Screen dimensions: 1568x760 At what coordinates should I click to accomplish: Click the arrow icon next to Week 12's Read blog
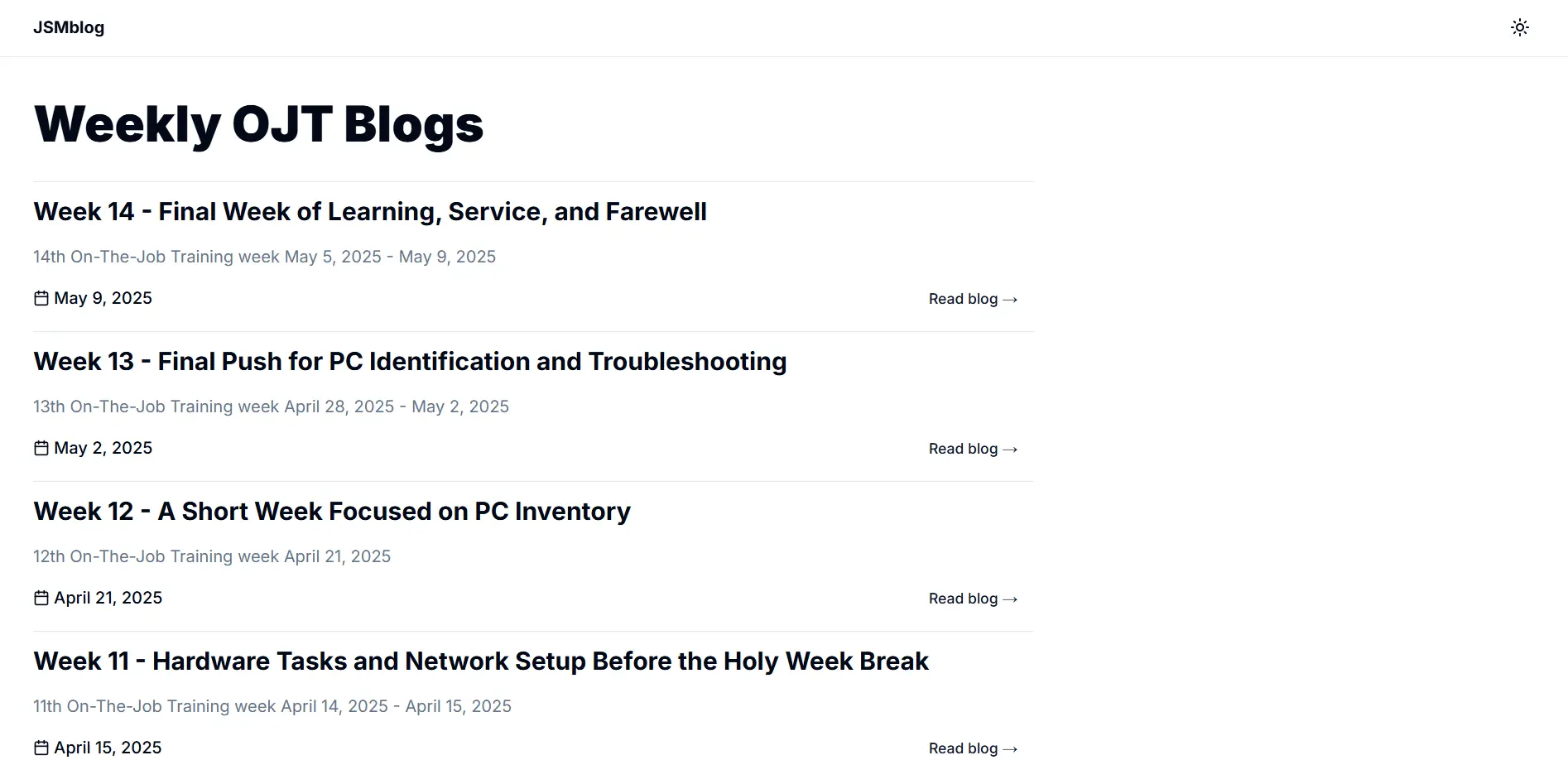(x=1011, y=599)
